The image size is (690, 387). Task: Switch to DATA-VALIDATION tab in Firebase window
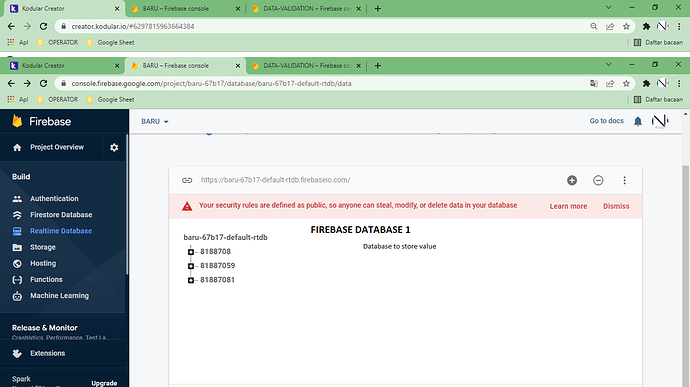pyautogui.click(x=306, y=66)
